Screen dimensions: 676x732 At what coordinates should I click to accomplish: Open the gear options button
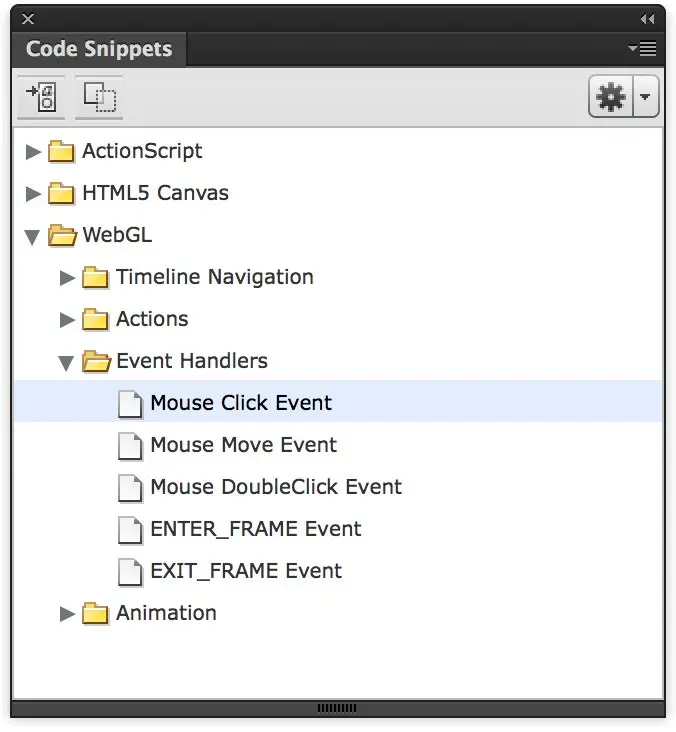[611, 97]
